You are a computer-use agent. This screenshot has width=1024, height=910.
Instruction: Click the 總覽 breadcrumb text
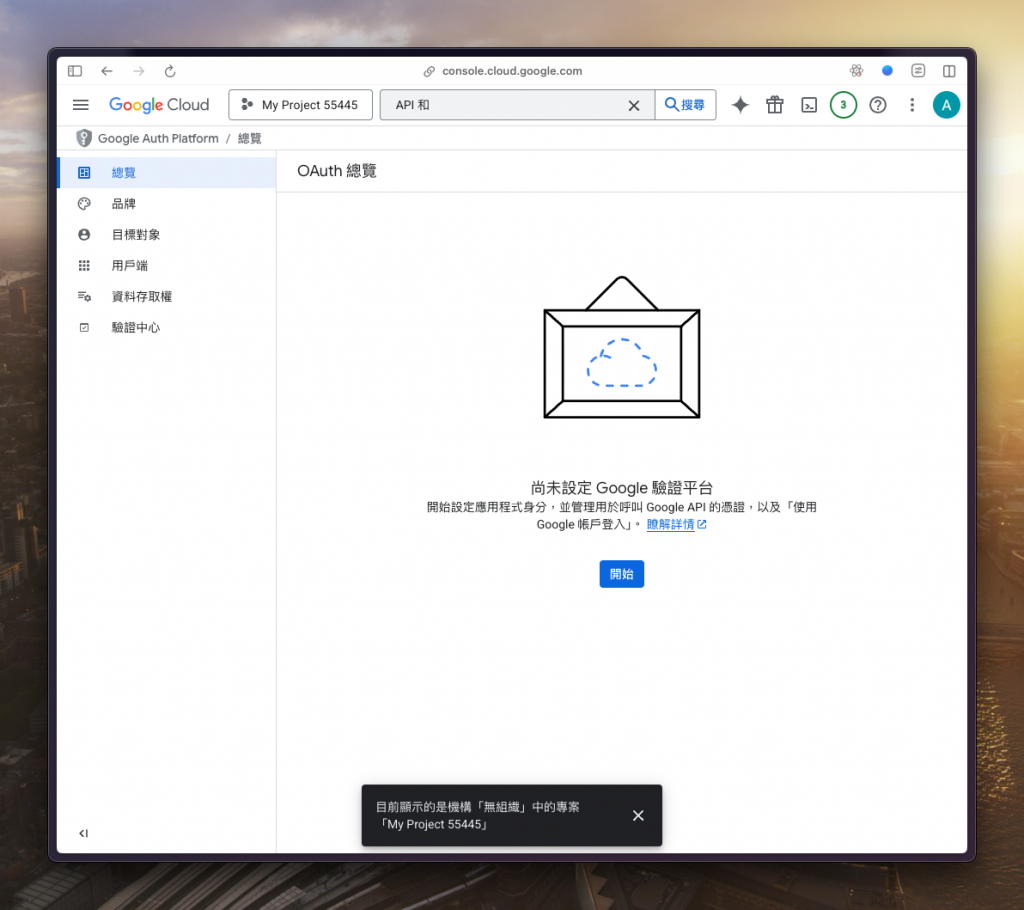coord(249,138)
